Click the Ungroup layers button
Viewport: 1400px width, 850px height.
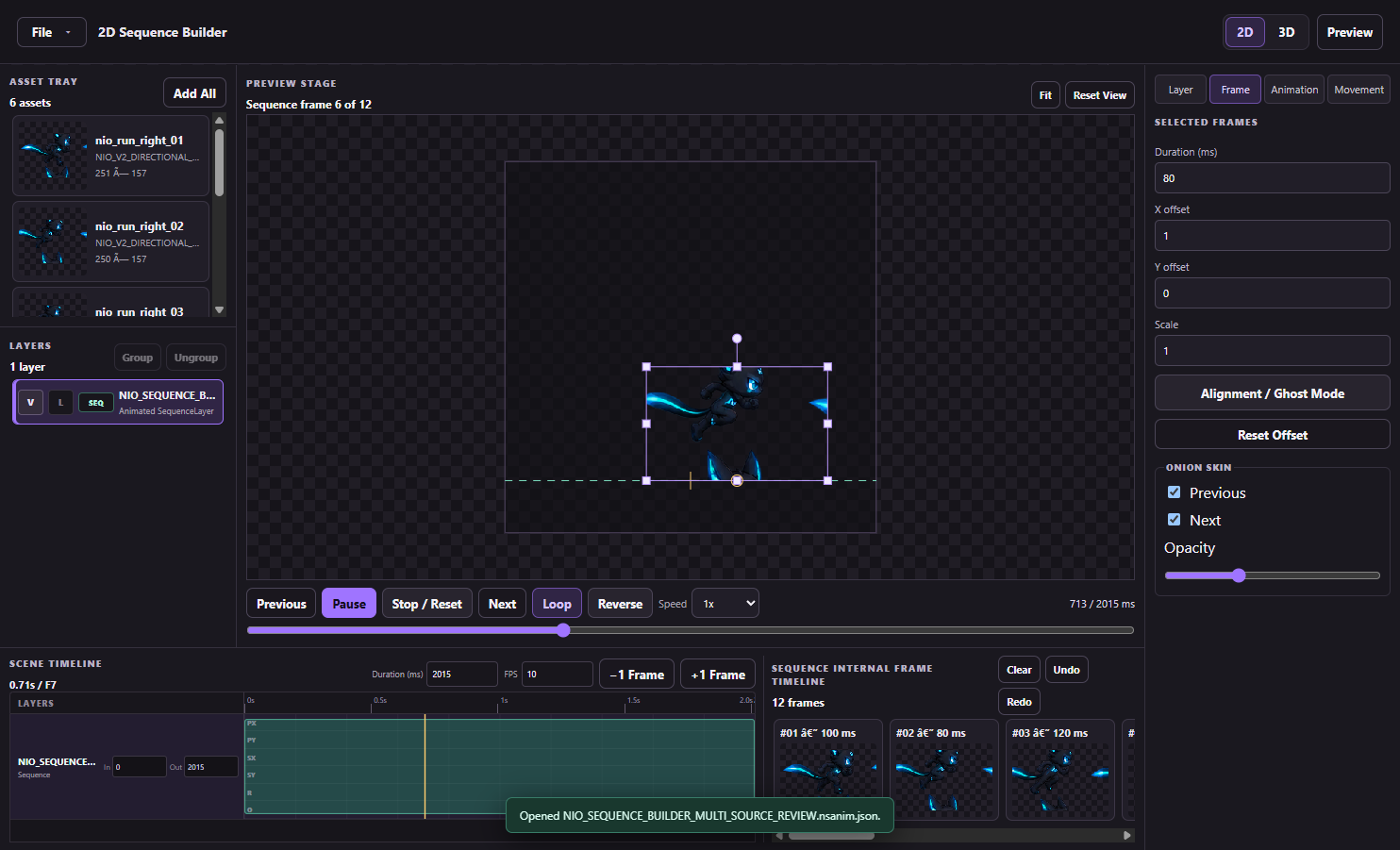point(195,358)
